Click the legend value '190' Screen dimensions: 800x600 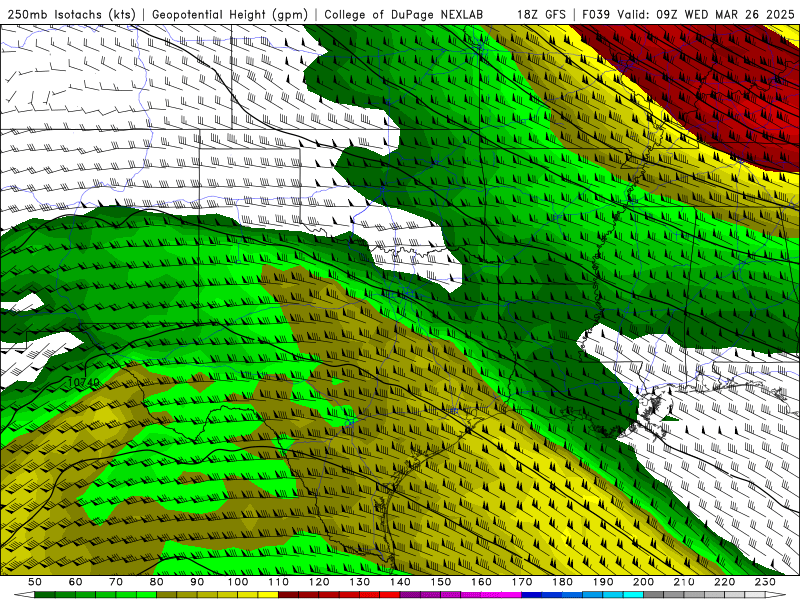pos(603,582)
